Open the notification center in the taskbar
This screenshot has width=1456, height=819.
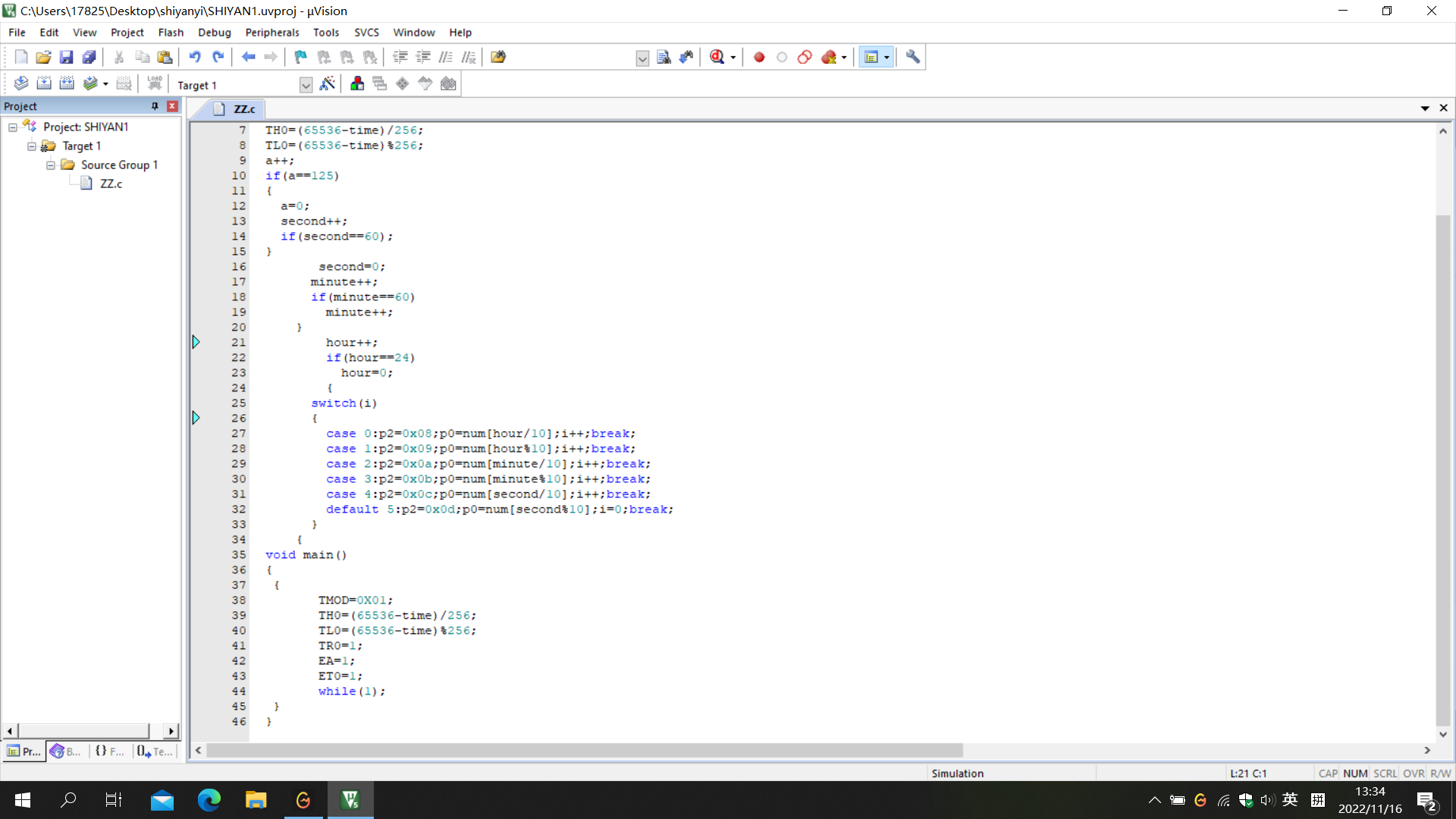click(x=1426, y=801)
